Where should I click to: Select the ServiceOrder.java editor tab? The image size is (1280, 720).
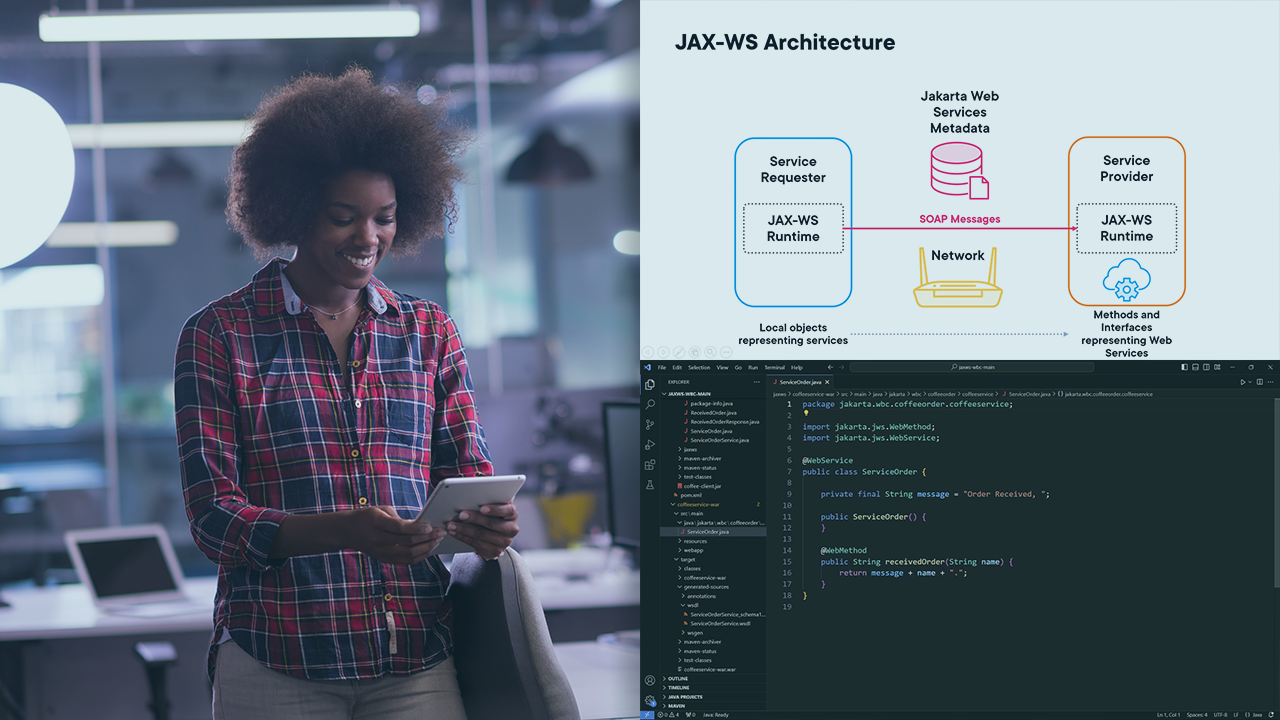click(x=798, y=381)
